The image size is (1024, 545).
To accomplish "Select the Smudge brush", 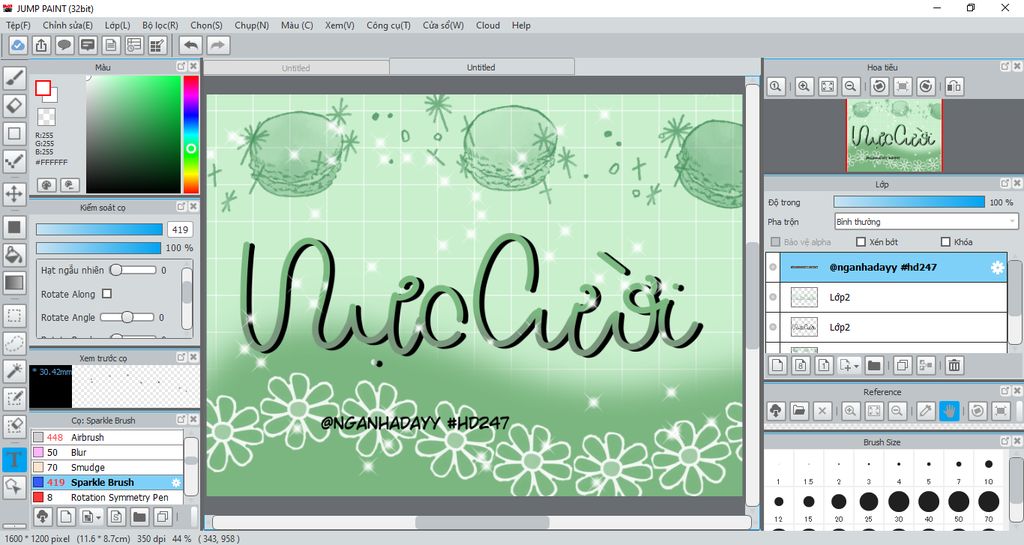I will click(x=107, y=467).
